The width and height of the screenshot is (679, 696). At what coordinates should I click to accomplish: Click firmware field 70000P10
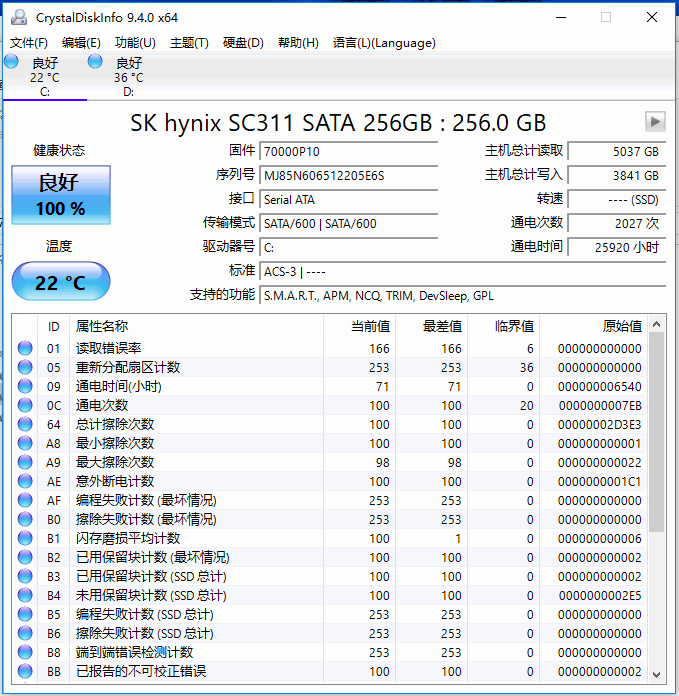(349, 151)
